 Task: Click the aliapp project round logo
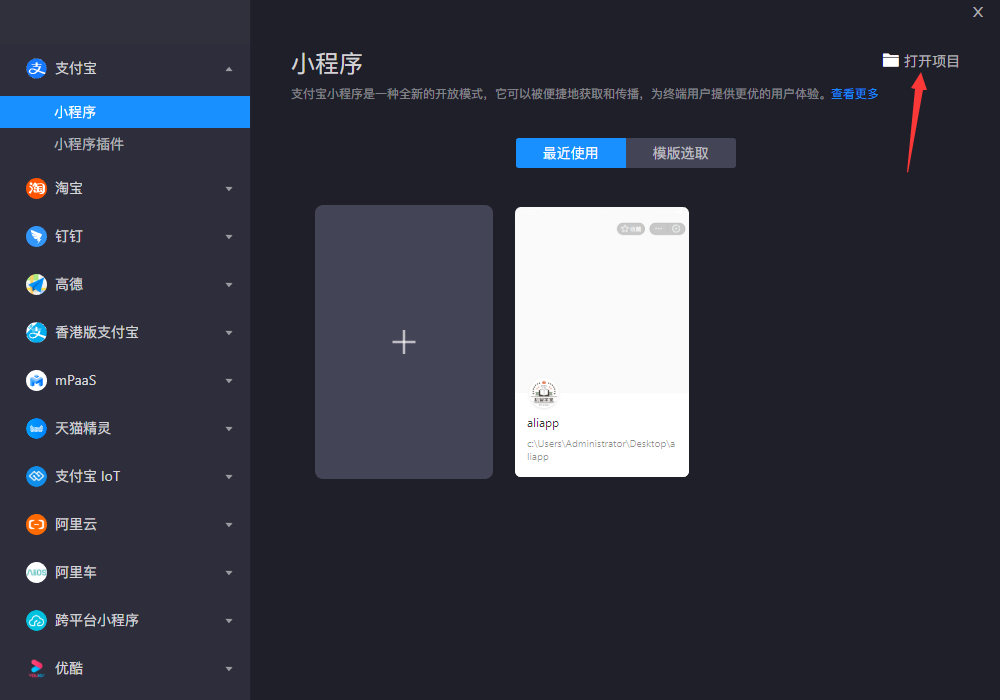pos(544,393)
